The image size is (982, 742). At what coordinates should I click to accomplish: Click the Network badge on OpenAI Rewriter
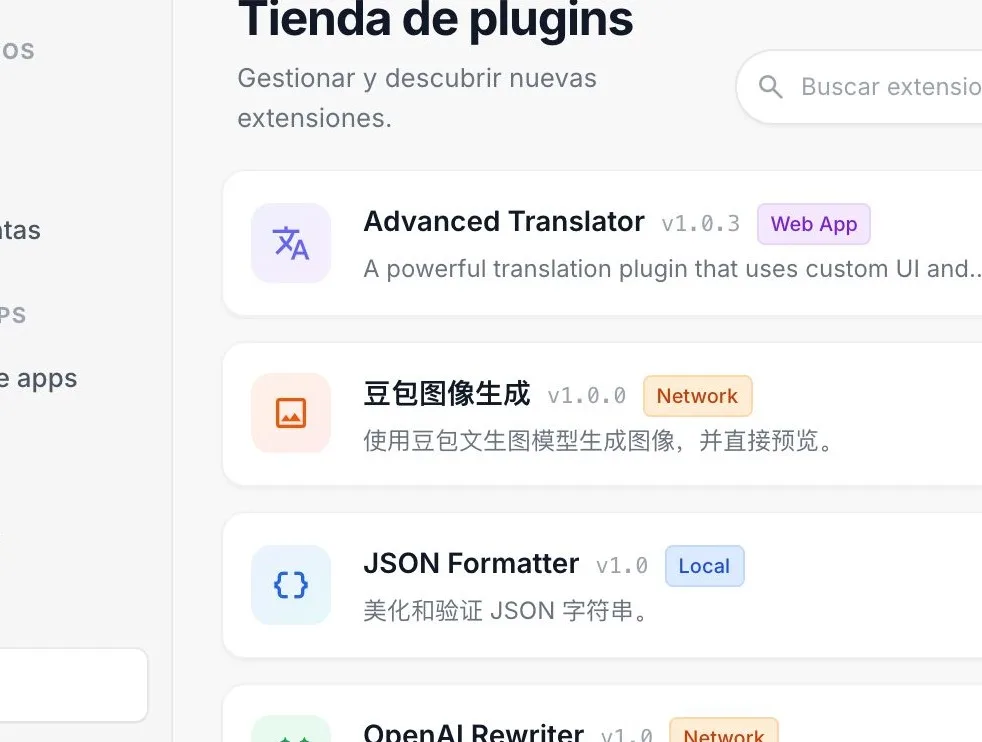[723, 731]
